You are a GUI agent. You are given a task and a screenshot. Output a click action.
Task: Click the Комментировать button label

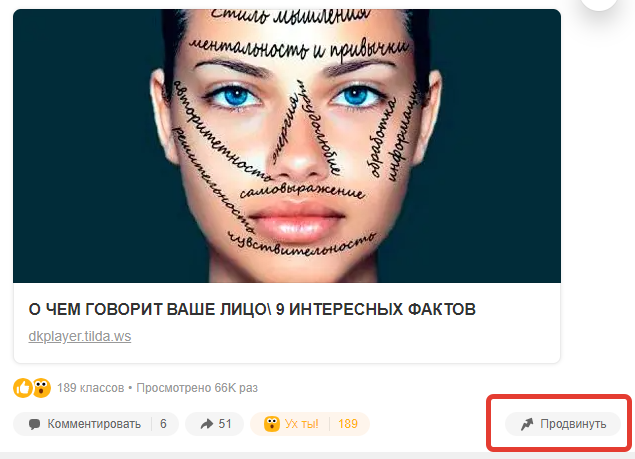[94, 424]
